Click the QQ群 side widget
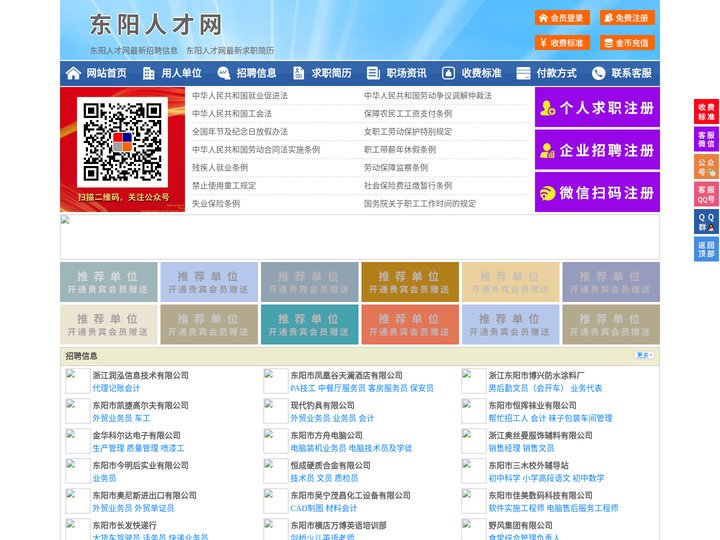 (x=706, y=222)
